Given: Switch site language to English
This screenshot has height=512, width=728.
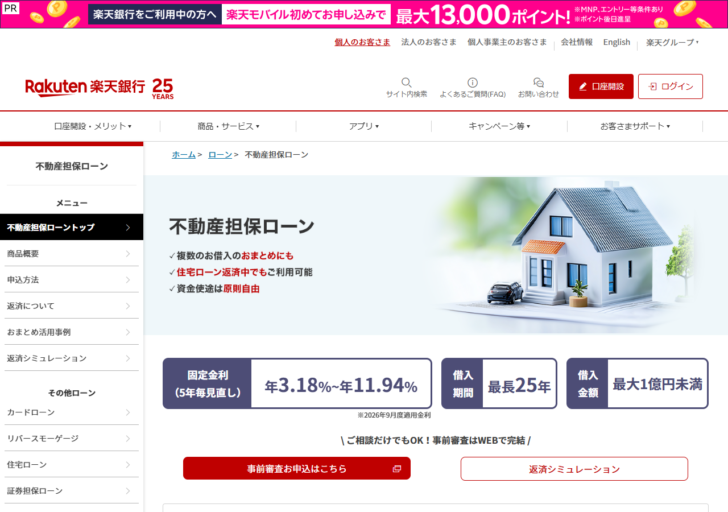Looking at the screenshot, I should 617,42.
